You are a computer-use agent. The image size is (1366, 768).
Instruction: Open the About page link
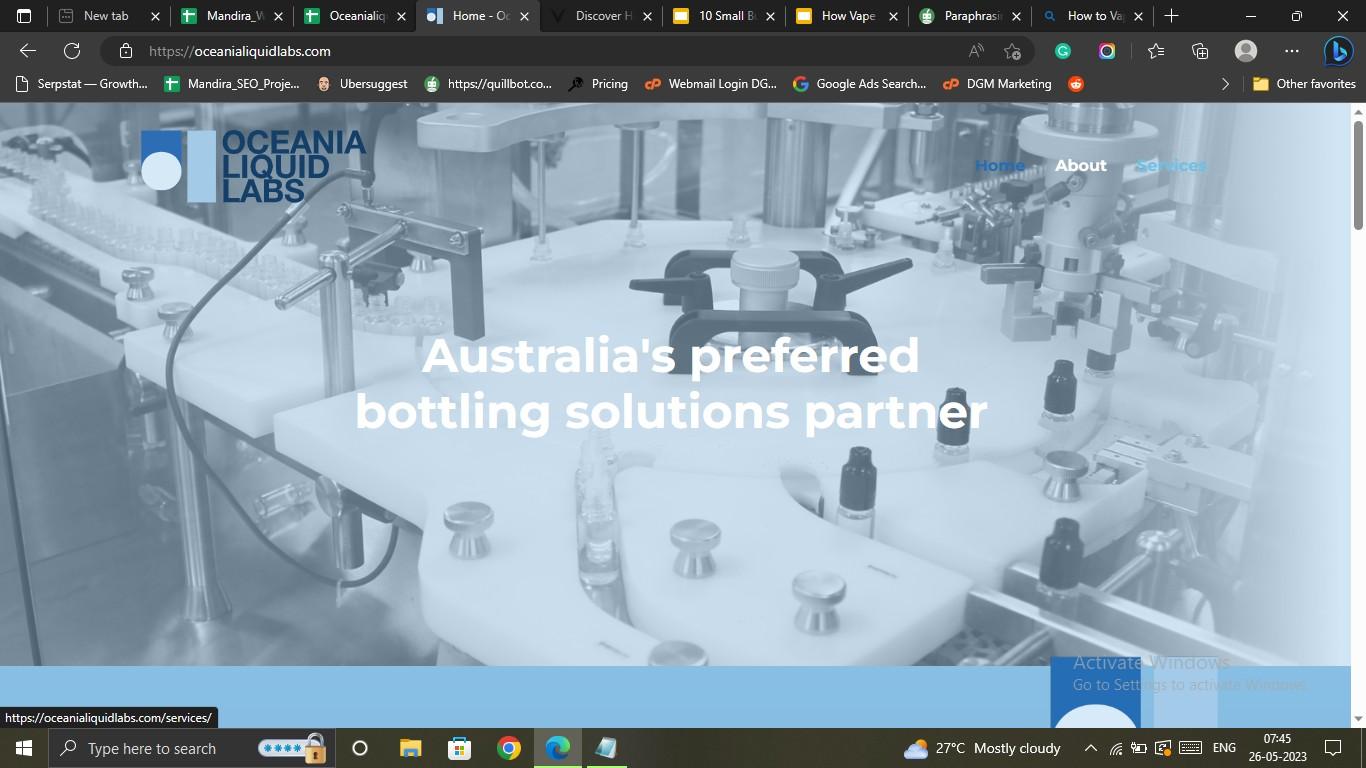1081,165
